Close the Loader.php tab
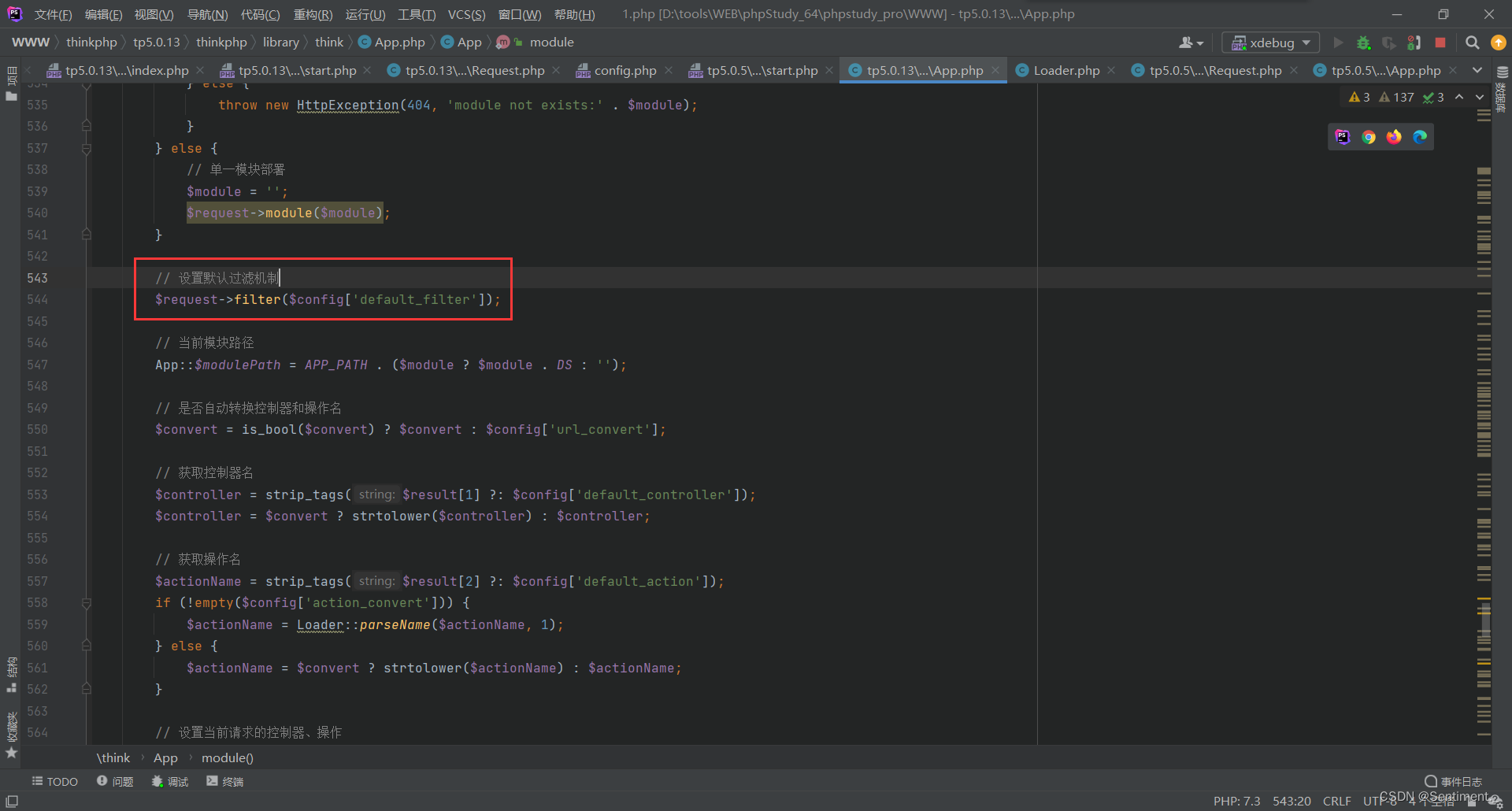Viewport: 1512px width, 811px height. click(1111, 70)
